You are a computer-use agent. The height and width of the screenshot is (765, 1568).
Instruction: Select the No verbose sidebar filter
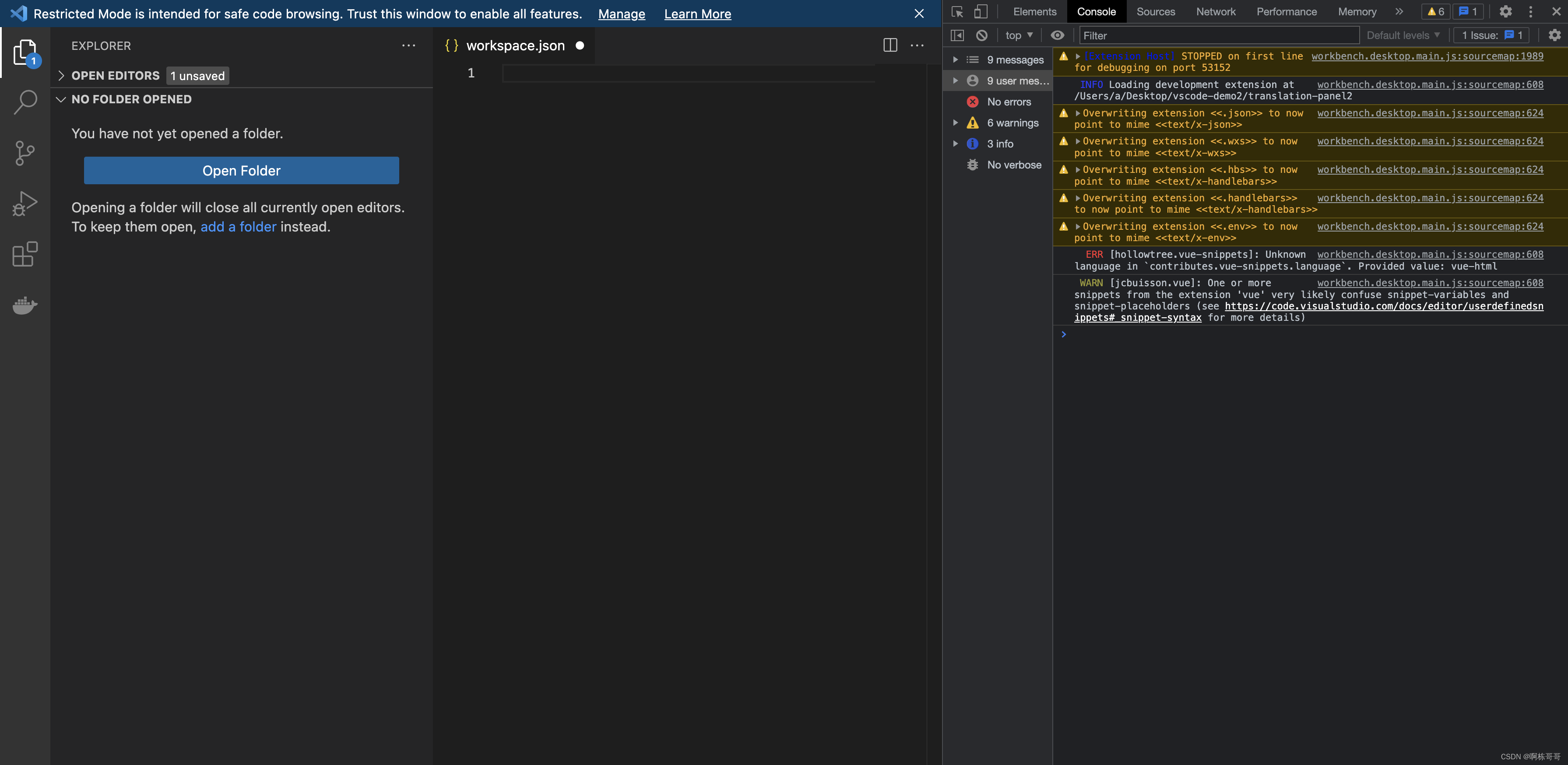tap(998, 164)
